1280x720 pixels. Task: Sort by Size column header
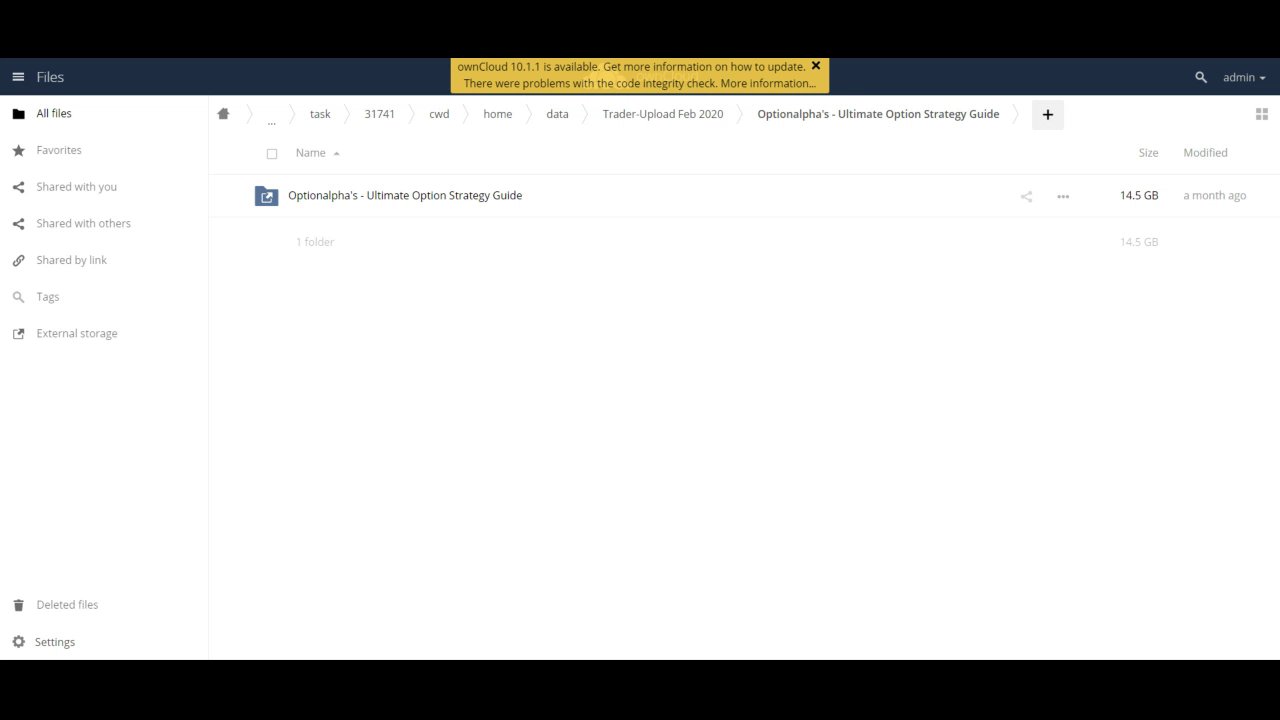1148,153
